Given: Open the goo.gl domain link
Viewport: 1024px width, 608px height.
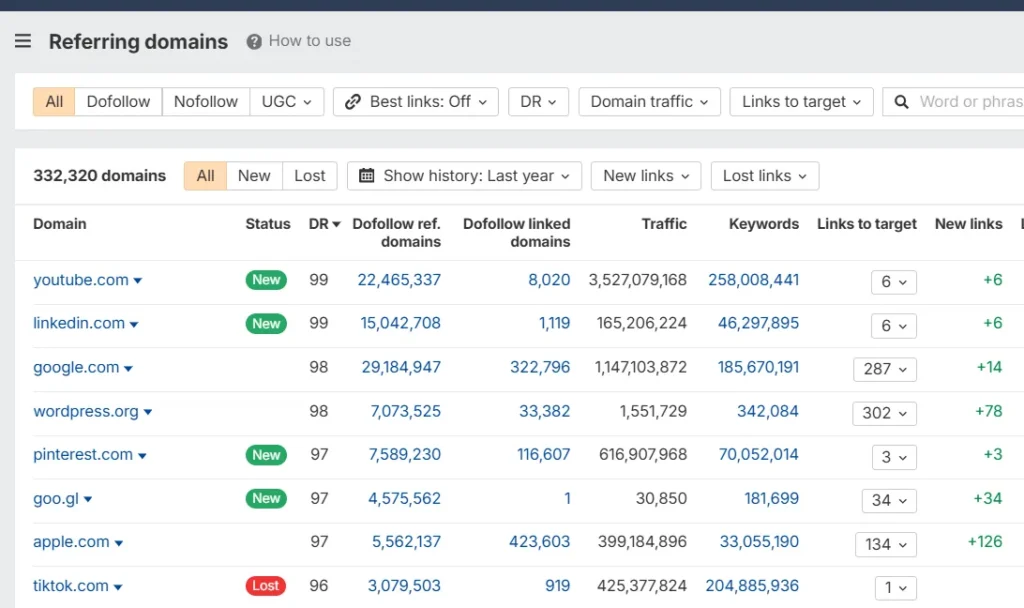Looking at the screenshot, I should 56,498.
